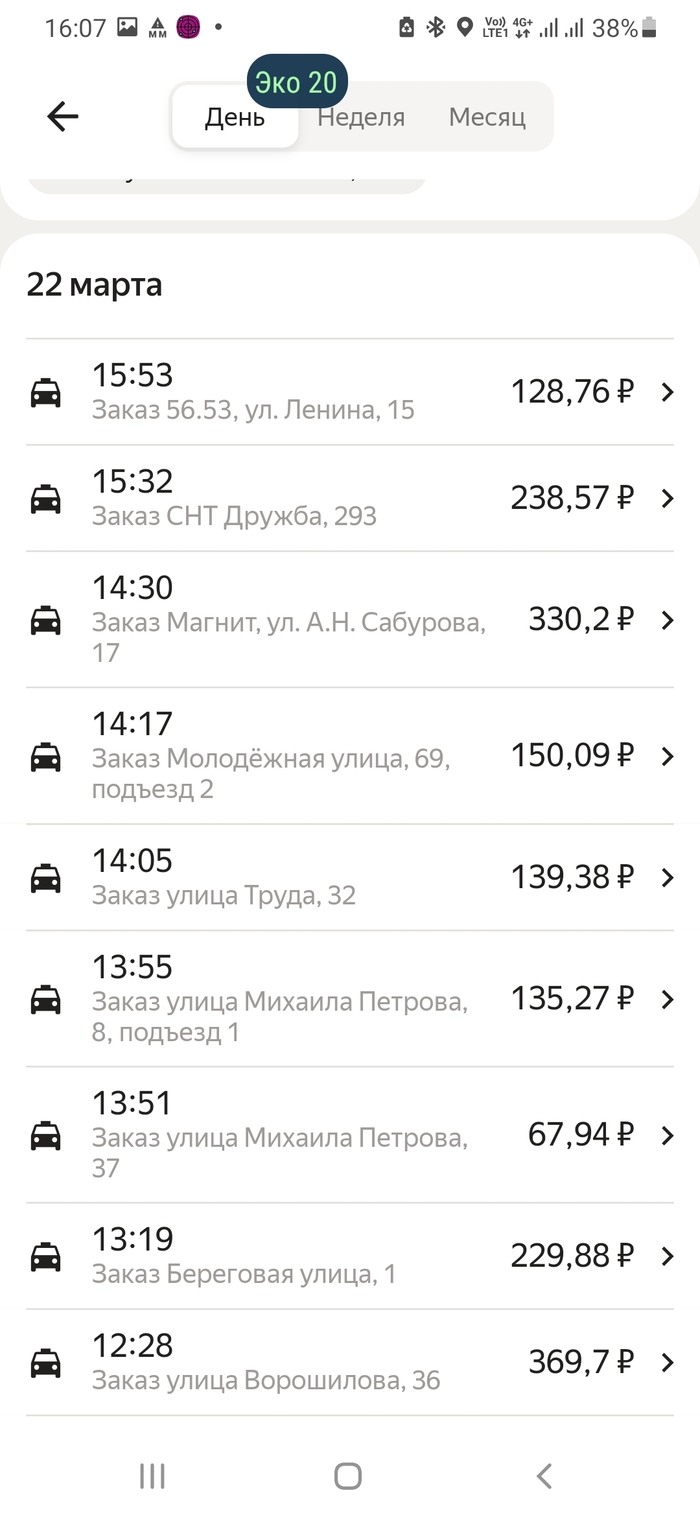700x1517 pixels.
Task: Tap the Эко 20 badge
Action: coord(296,82)
